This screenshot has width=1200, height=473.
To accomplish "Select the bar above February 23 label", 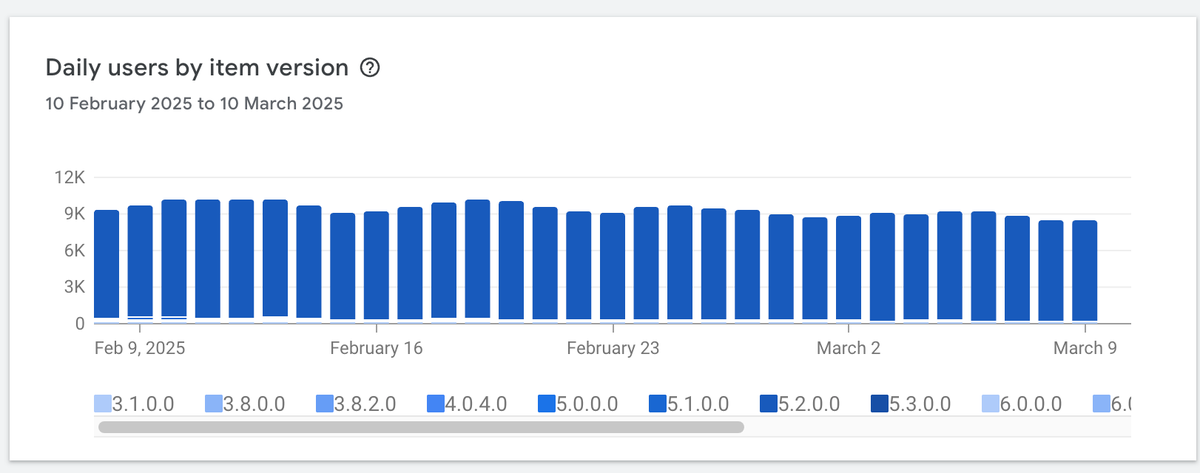I will click(613, 267).
